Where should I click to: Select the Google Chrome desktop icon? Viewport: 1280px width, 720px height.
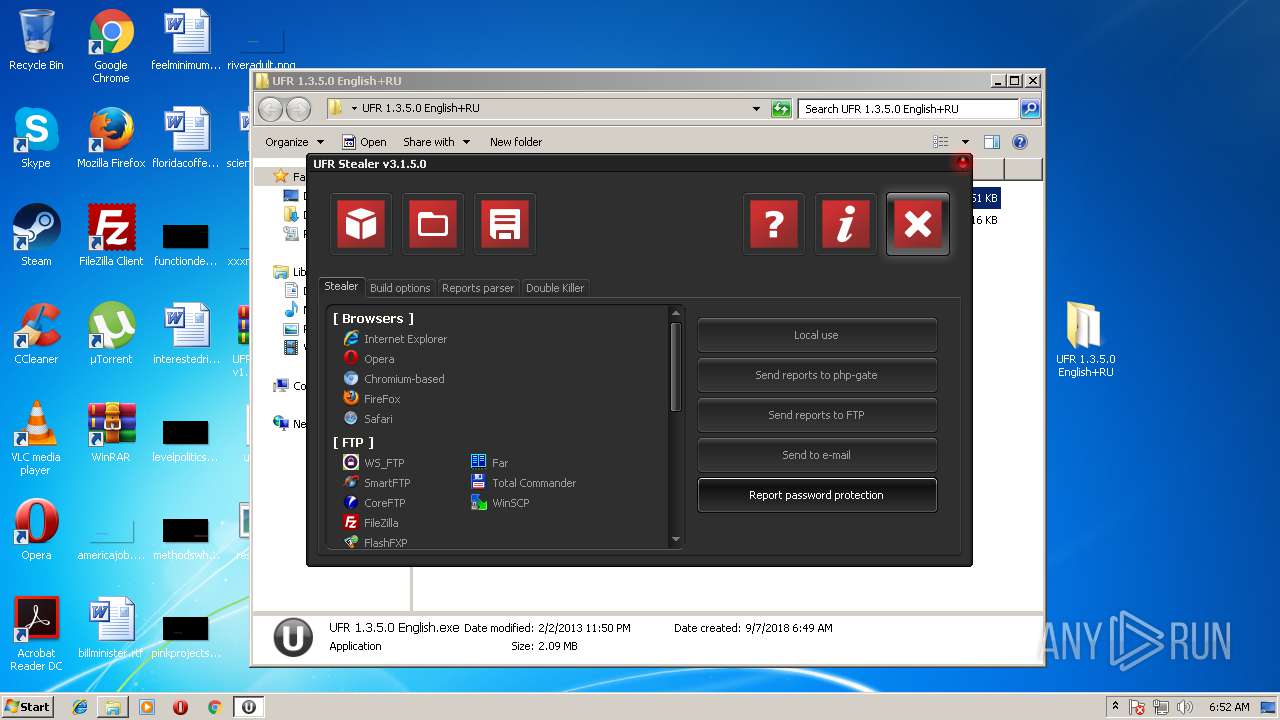point(111,47)
